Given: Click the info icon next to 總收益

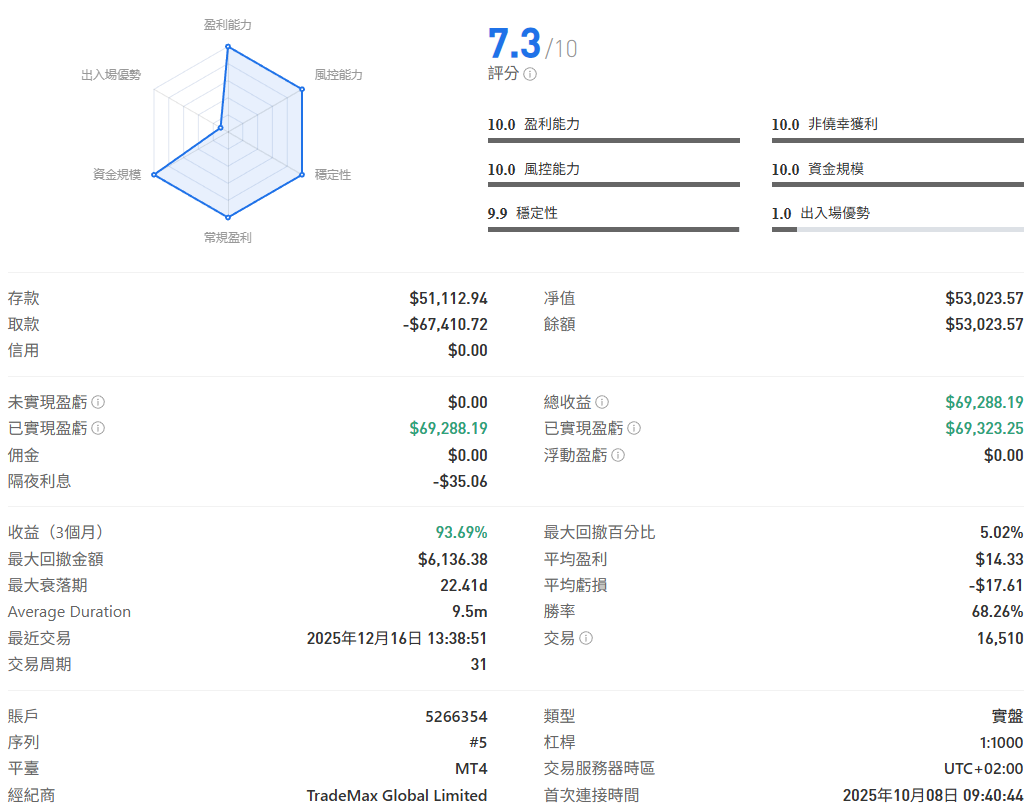Looking at the screenshot, I should 602,402.
